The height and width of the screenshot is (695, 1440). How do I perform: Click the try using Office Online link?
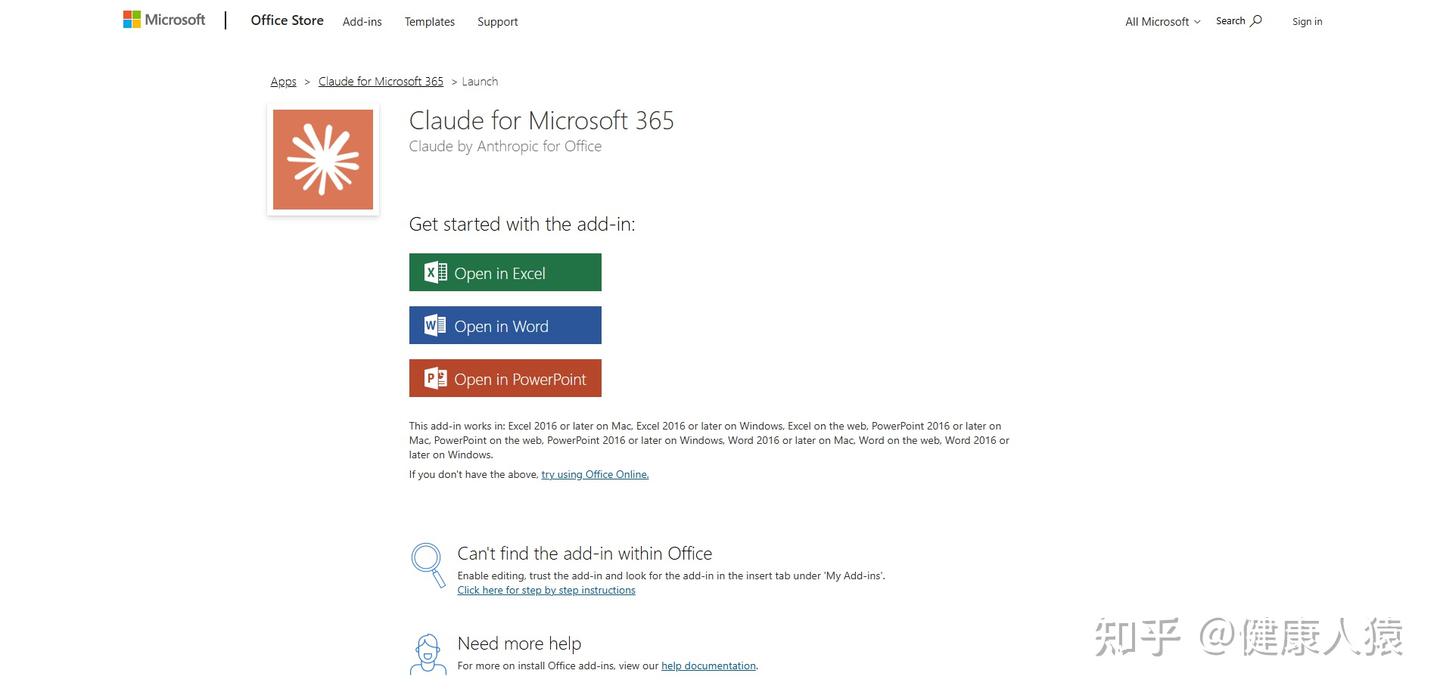[x=595, y=474]
